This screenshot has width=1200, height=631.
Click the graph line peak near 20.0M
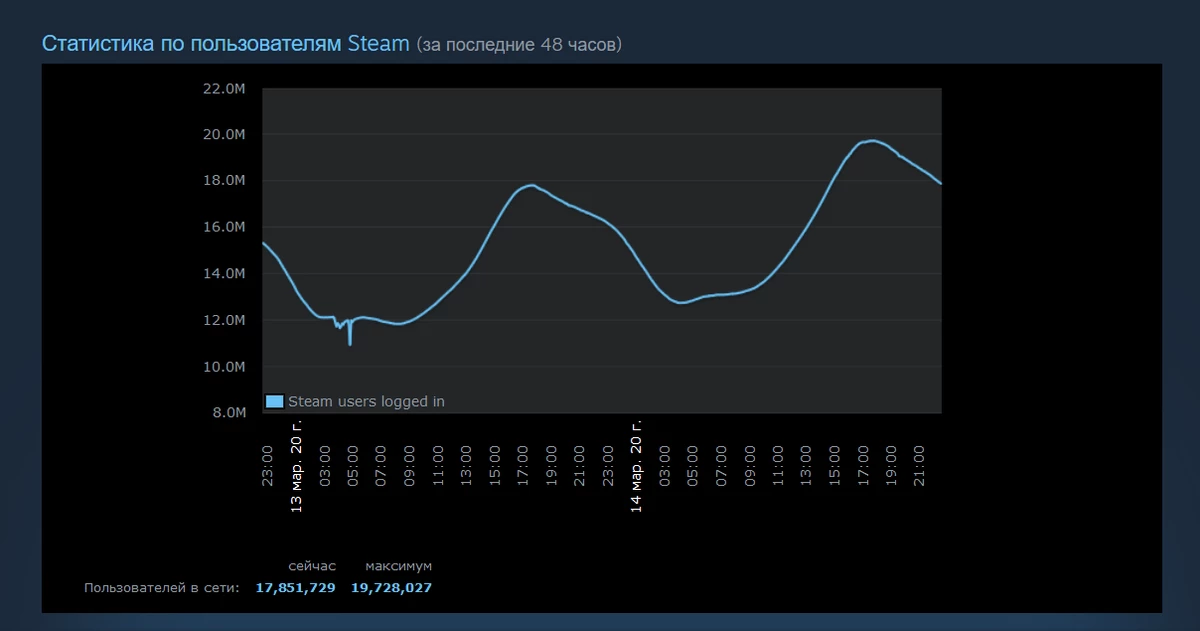click(872, 140)
